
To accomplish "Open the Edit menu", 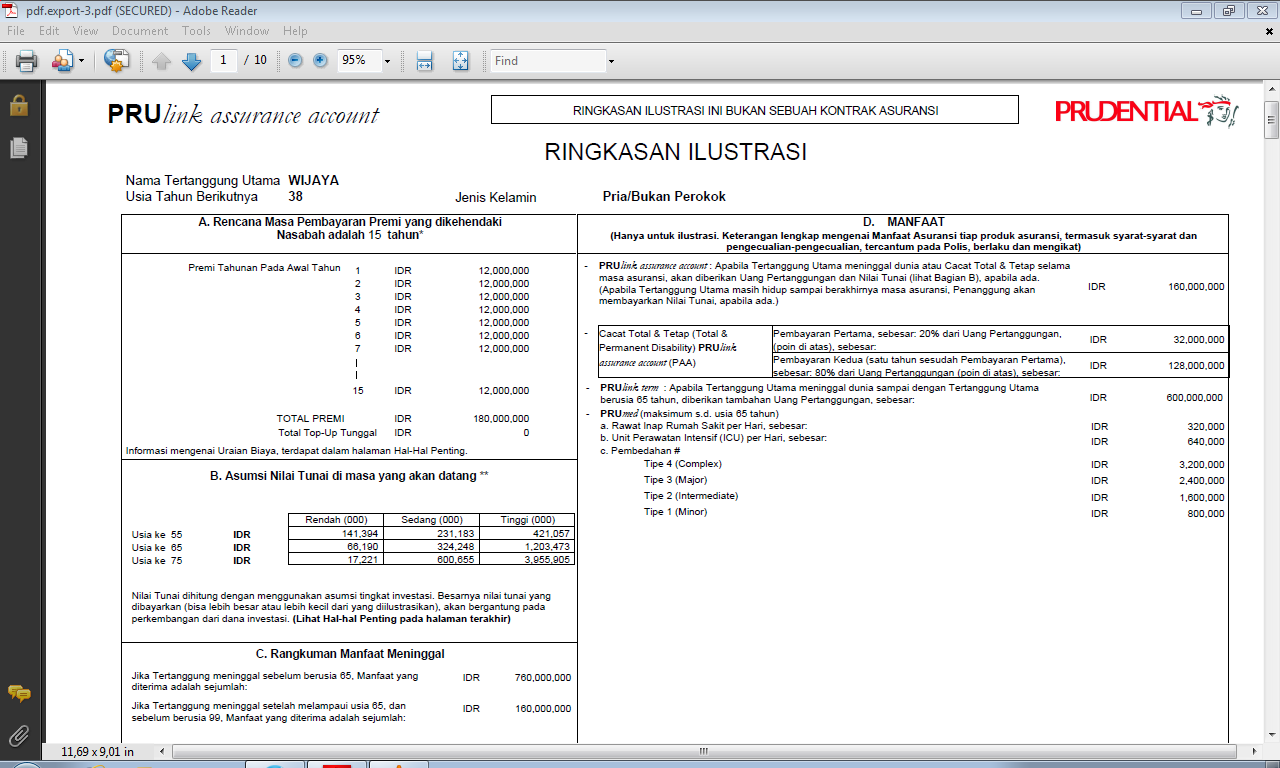I will click(49, 31).
